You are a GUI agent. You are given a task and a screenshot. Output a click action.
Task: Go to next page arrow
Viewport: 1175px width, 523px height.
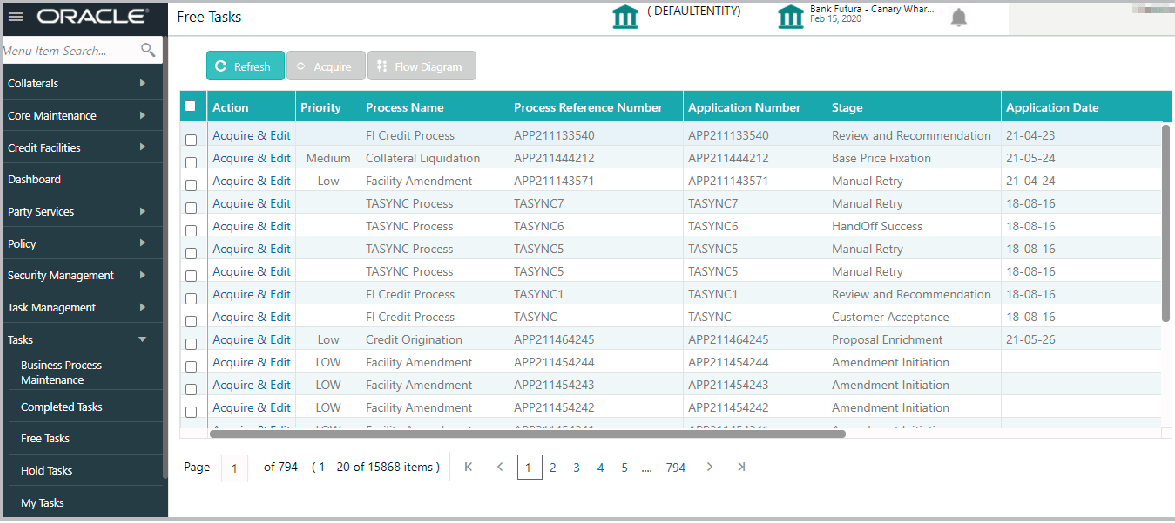tap(710, 467)
